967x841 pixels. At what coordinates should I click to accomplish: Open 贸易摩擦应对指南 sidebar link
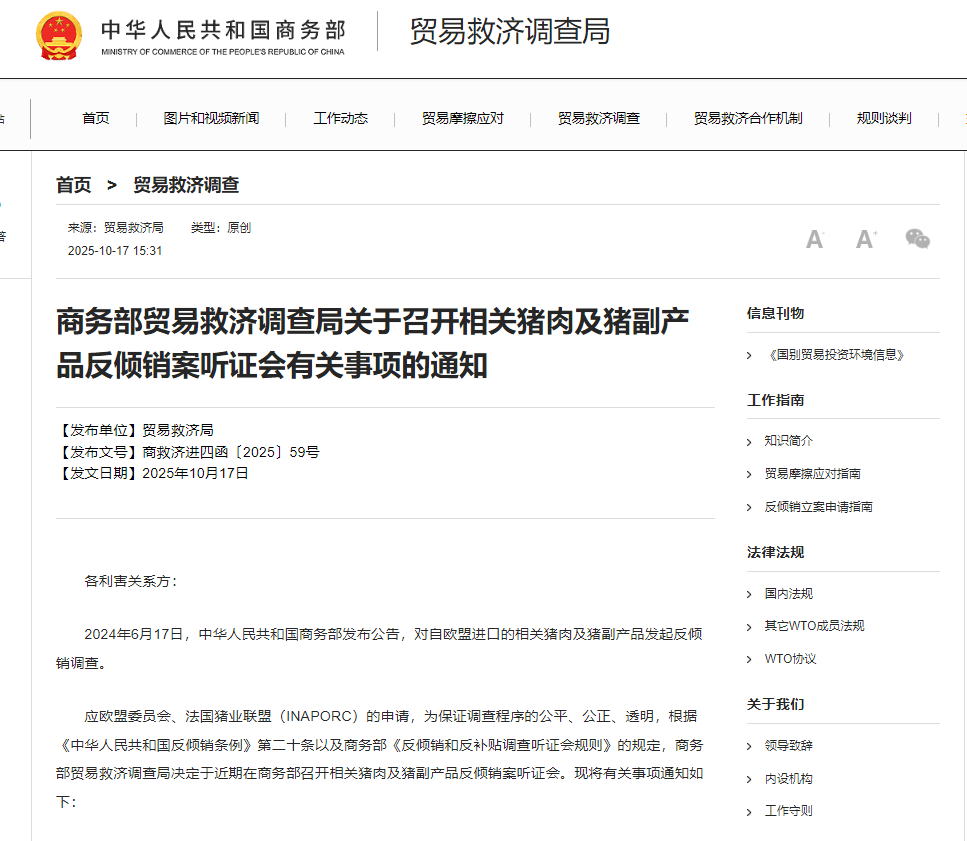812,474
